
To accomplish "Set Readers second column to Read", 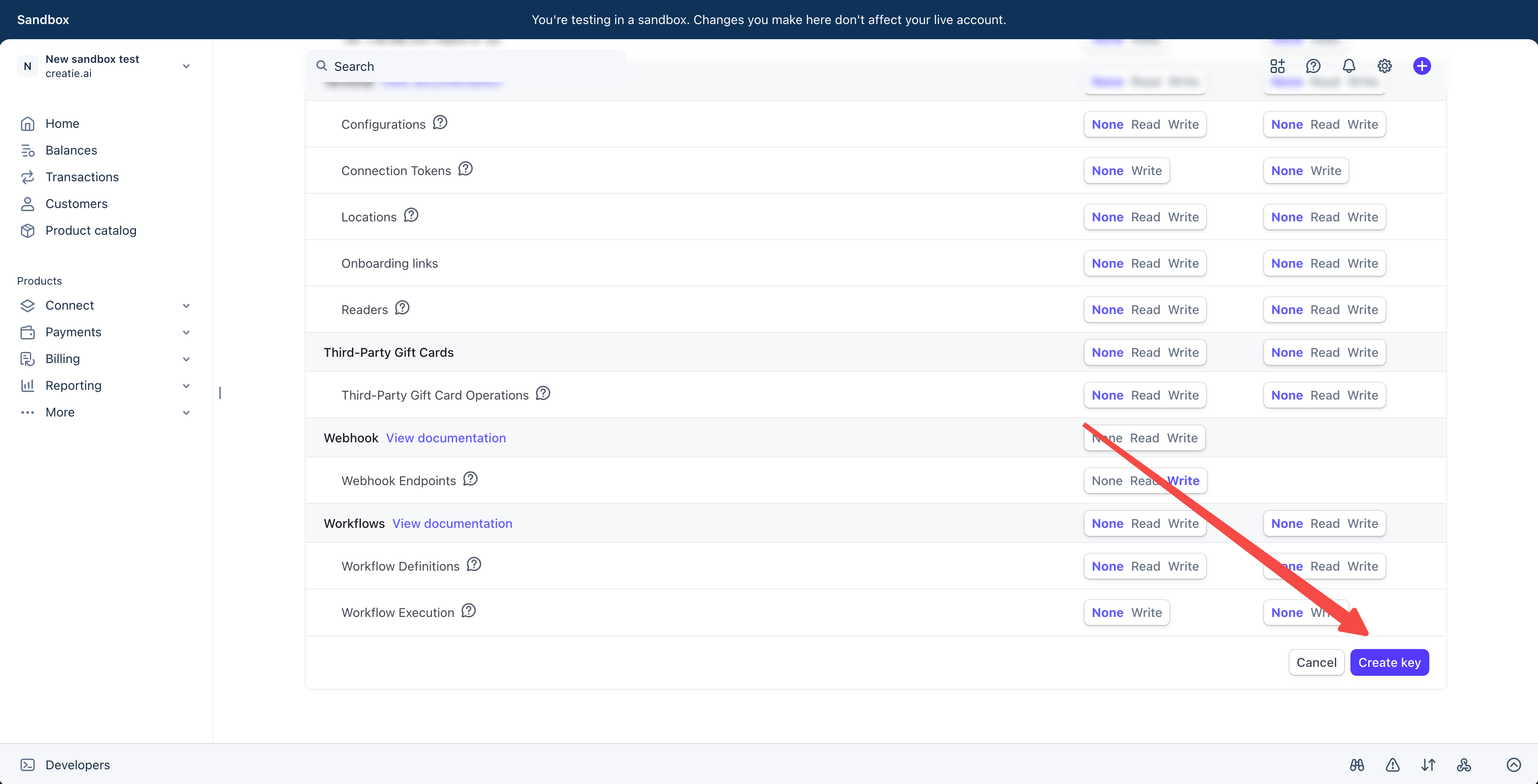I will coord(1325,310).
